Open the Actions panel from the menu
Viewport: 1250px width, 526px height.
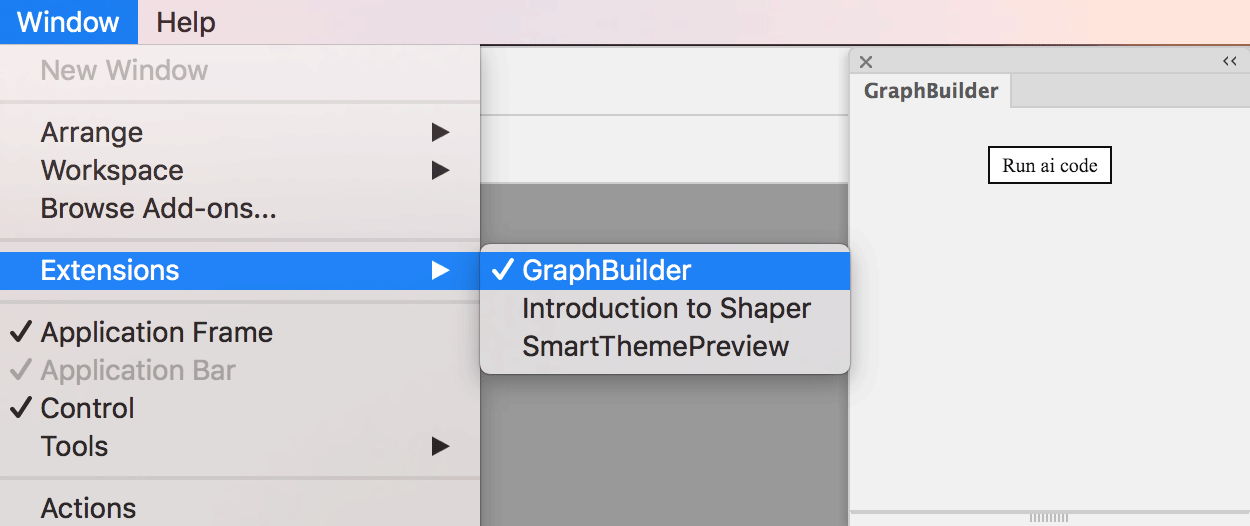88,508
